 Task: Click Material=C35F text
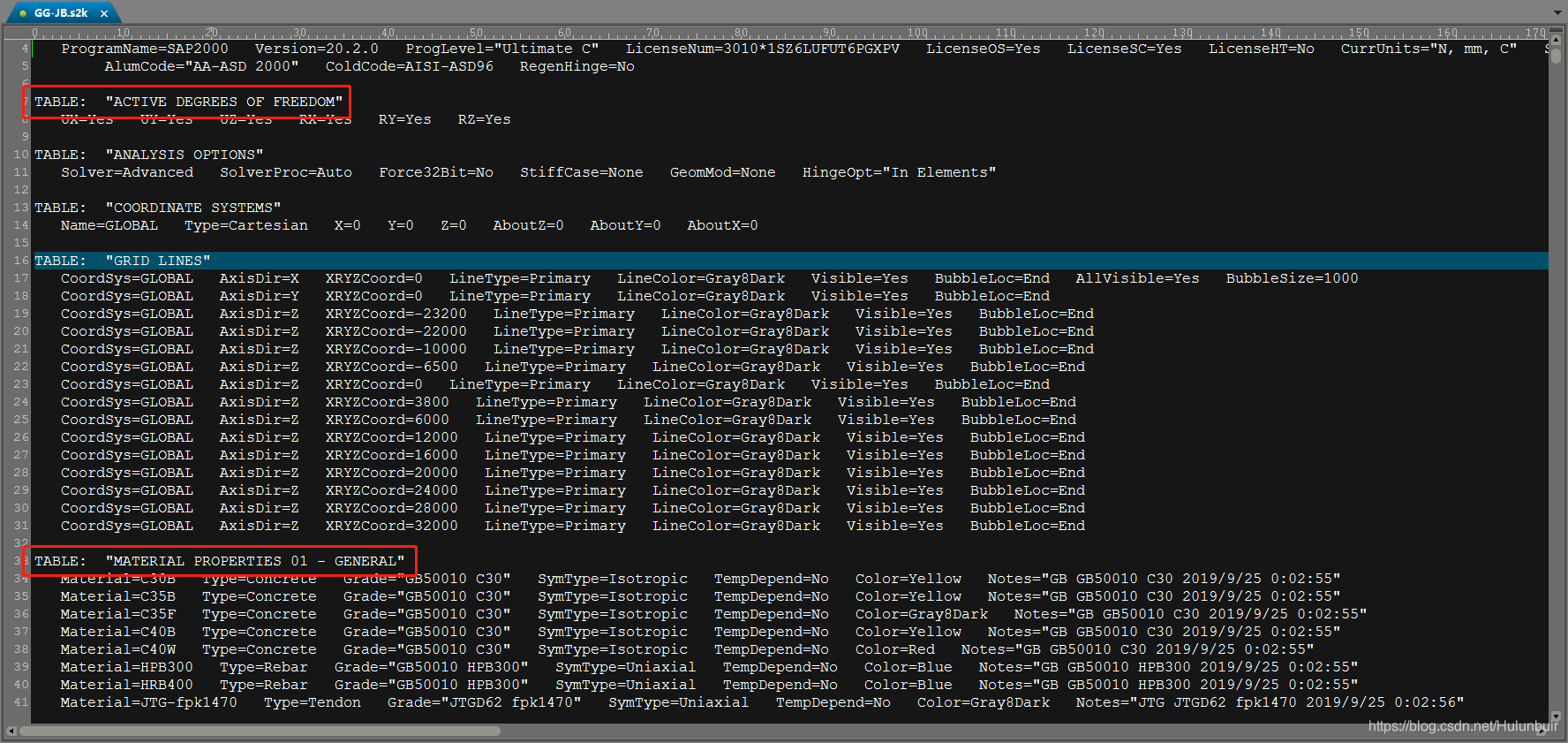tap(118, 614)
